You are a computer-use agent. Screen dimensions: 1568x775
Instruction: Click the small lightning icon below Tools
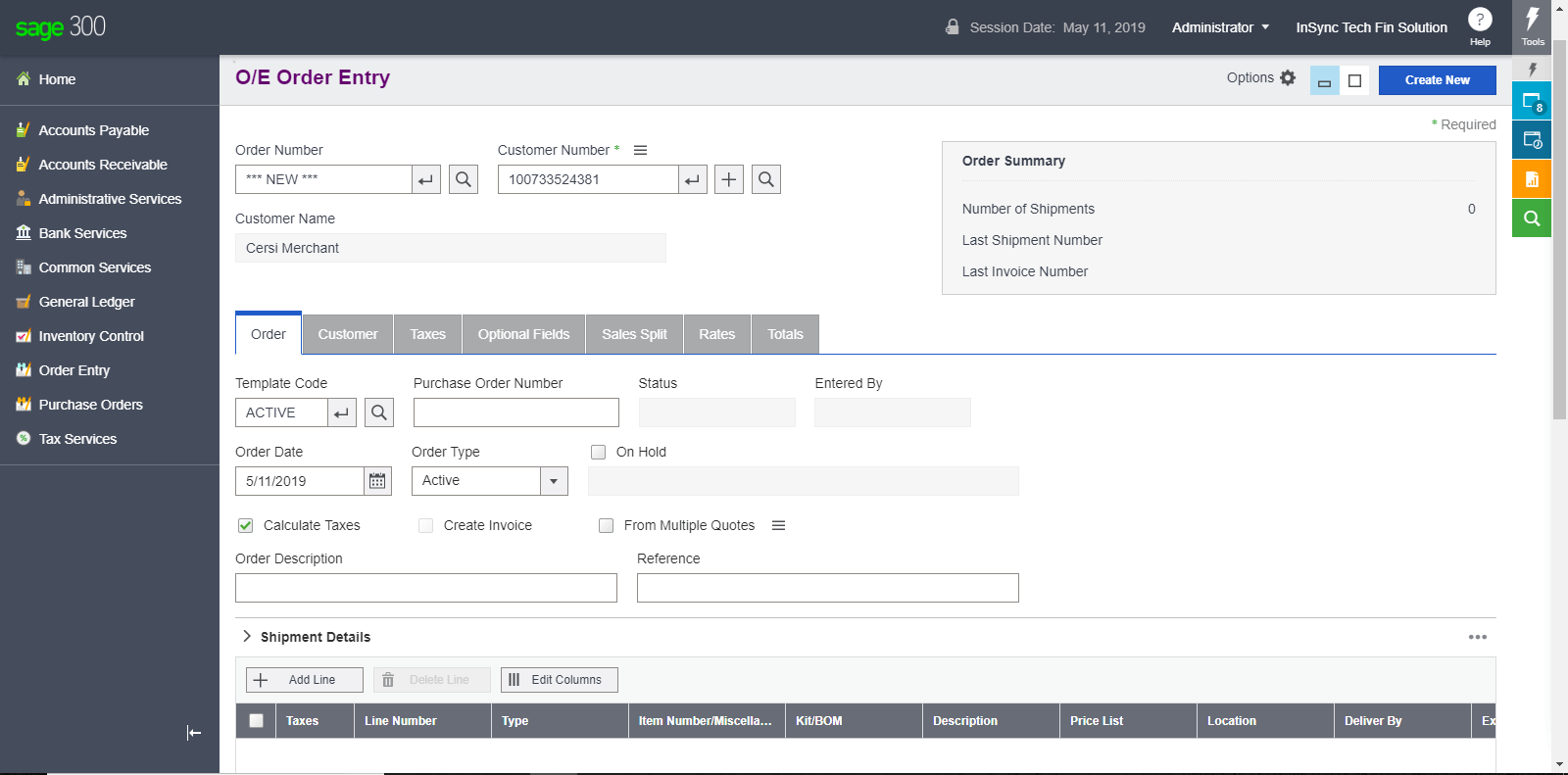pos(1532,69)
